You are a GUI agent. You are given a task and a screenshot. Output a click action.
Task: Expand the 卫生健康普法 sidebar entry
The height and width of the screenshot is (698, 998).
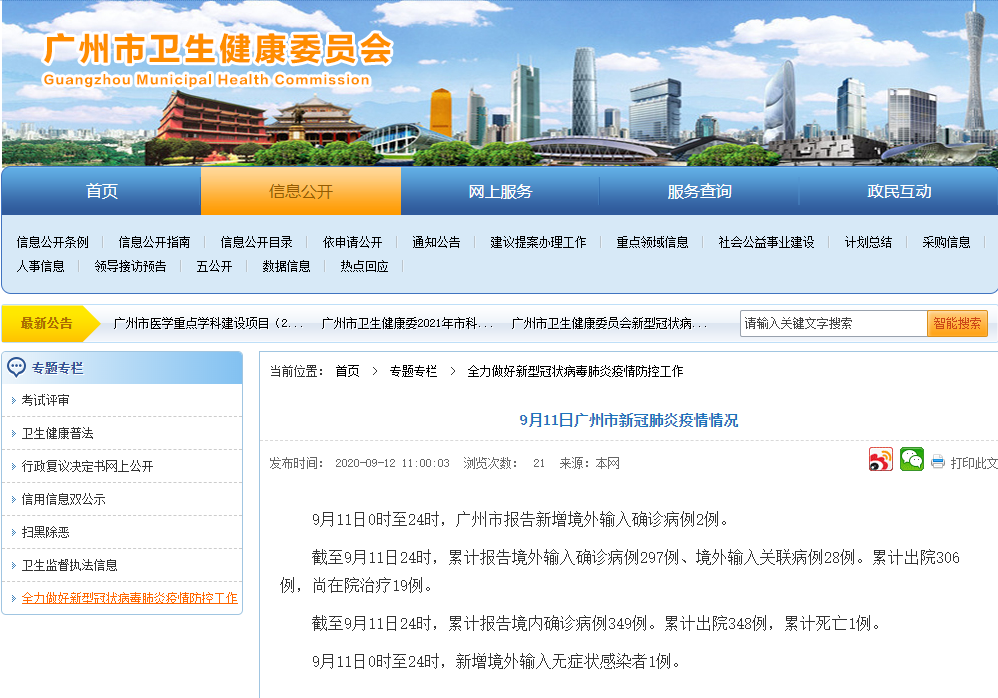pyautogui.click(x=58, y=433)
